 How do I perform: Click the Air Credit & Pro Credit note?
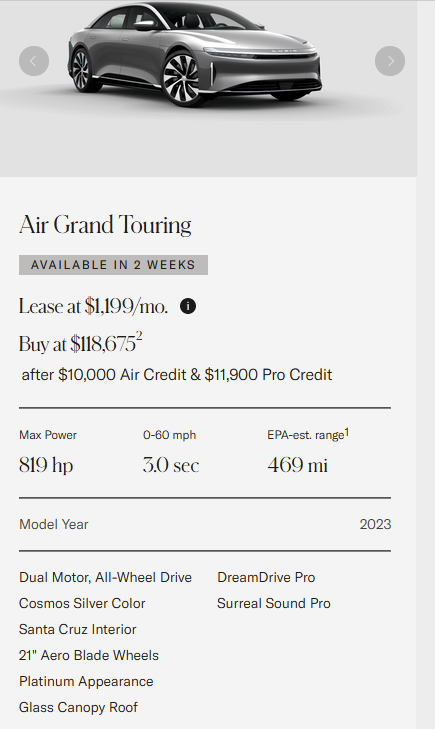(177, 375)
